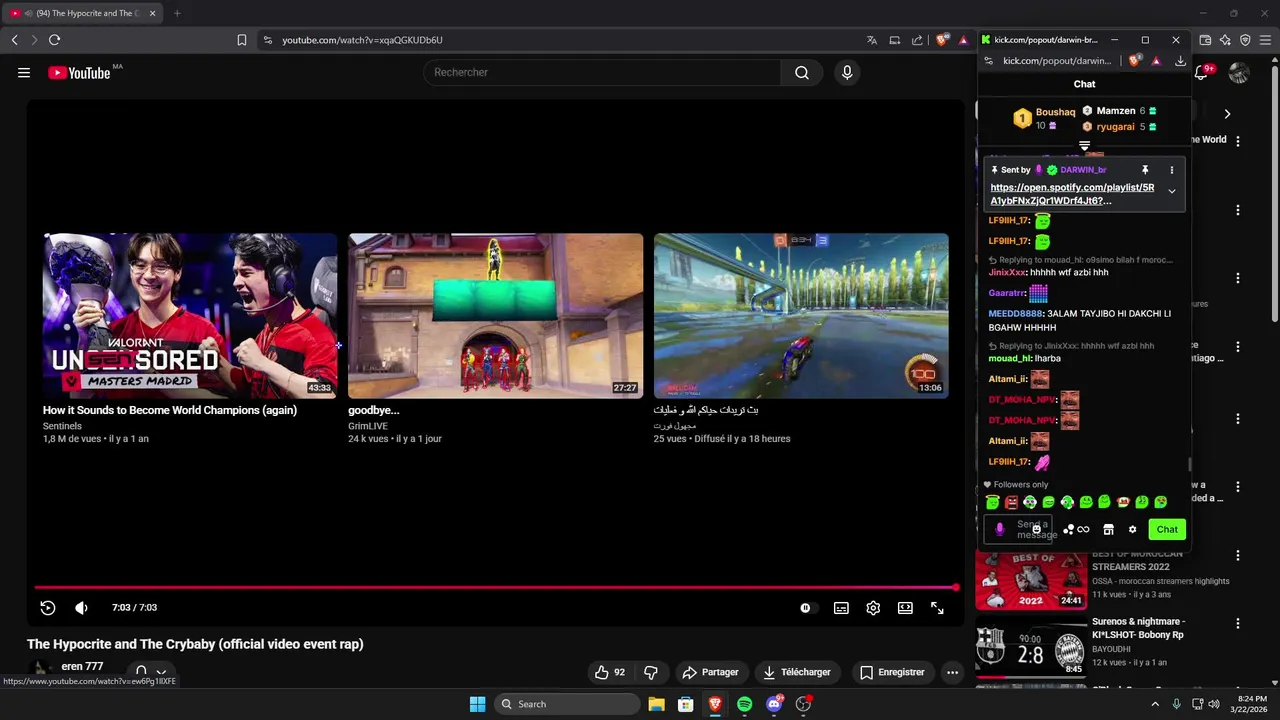Open options for BEST OF MOROCCAN STREAMERS video
The height and width of the screenshot is (720, 1280).
click(1238, 556)
